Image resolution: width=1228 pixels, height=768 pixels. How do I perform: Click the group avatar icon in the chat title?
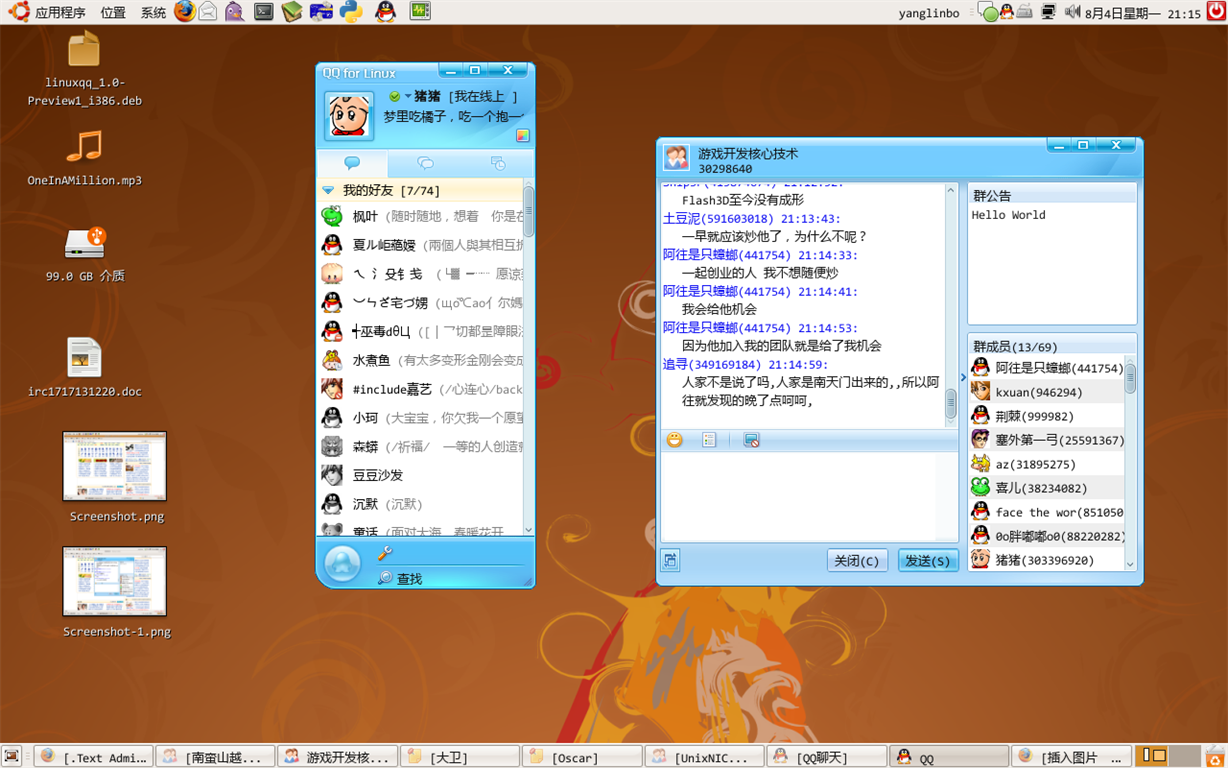(x=676, y=158)
